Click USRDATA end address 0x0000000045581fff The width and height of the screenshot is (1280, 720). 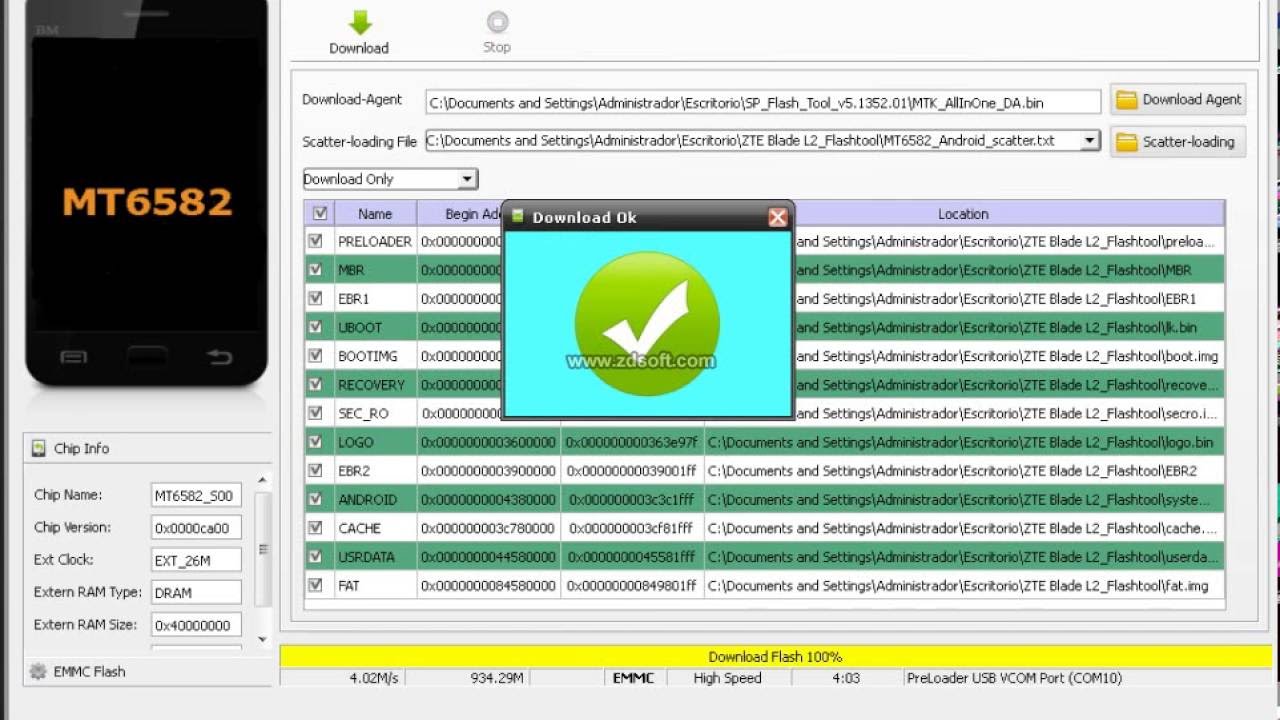click(x=632, y=557)
